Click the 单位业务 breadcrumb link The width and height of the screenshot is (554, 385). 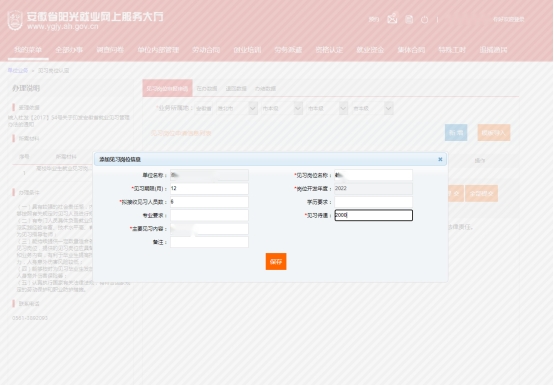18,71
